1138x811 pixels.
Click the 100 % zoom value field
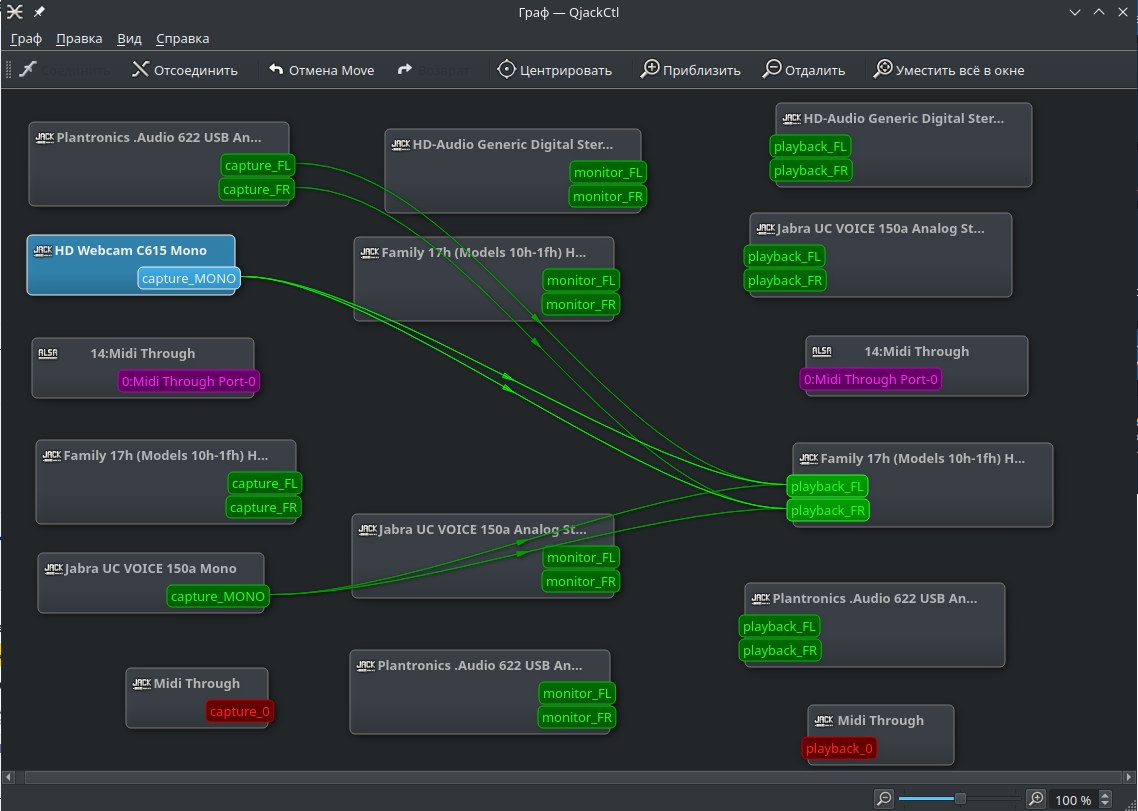pos(1073,800)
